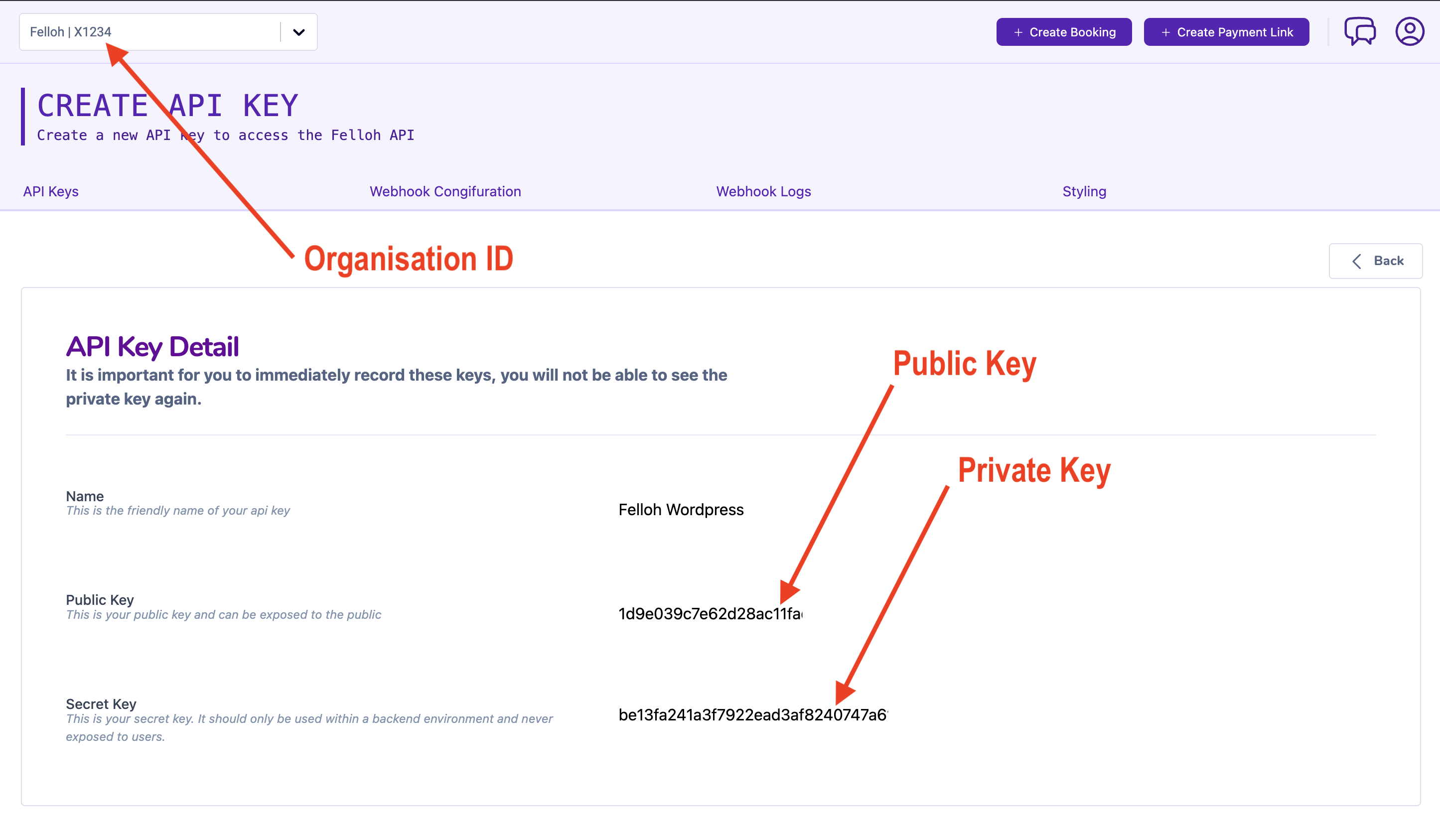Open the Webhook Logs tab
Viewport: 1440px width, 840px height.
coord(763,191)
